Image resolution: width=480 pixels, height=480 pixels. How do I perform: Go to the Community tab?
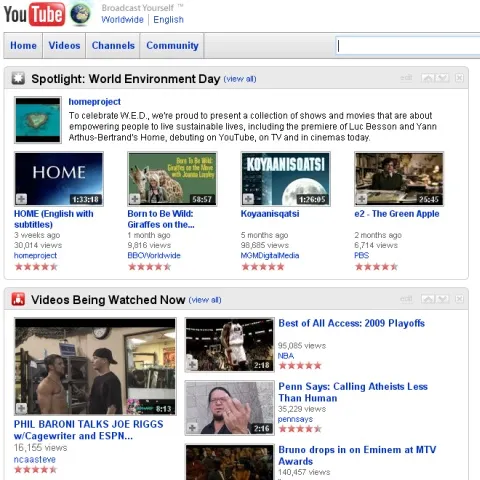pos(172,45)
